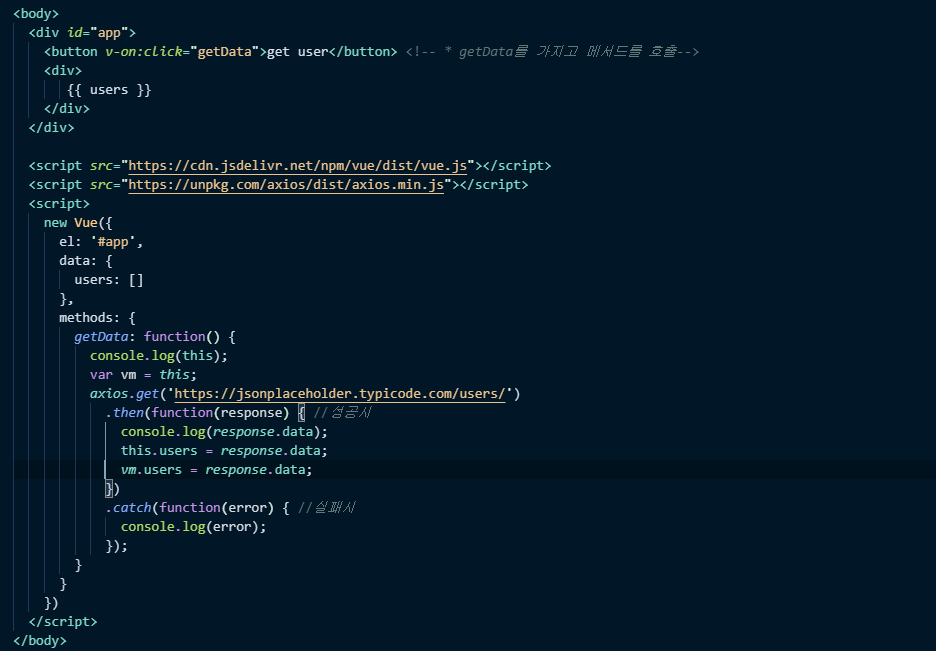Click the empty opening <script> tag line
Image resolution: width=936 pixels, height=651 pixels.
(x=59, y=204)
